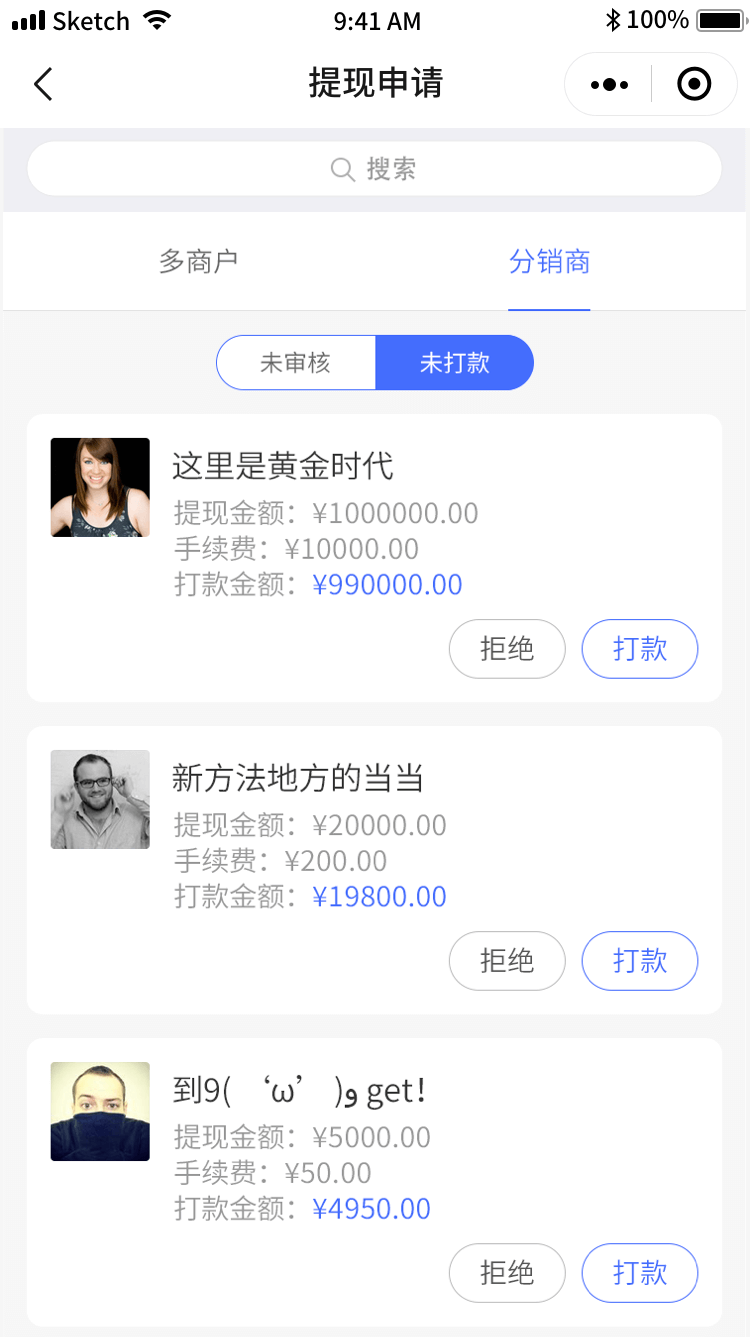Open the three-dots more menu
This screenshot has height=1337, width=750.
(x=609, y=85)
